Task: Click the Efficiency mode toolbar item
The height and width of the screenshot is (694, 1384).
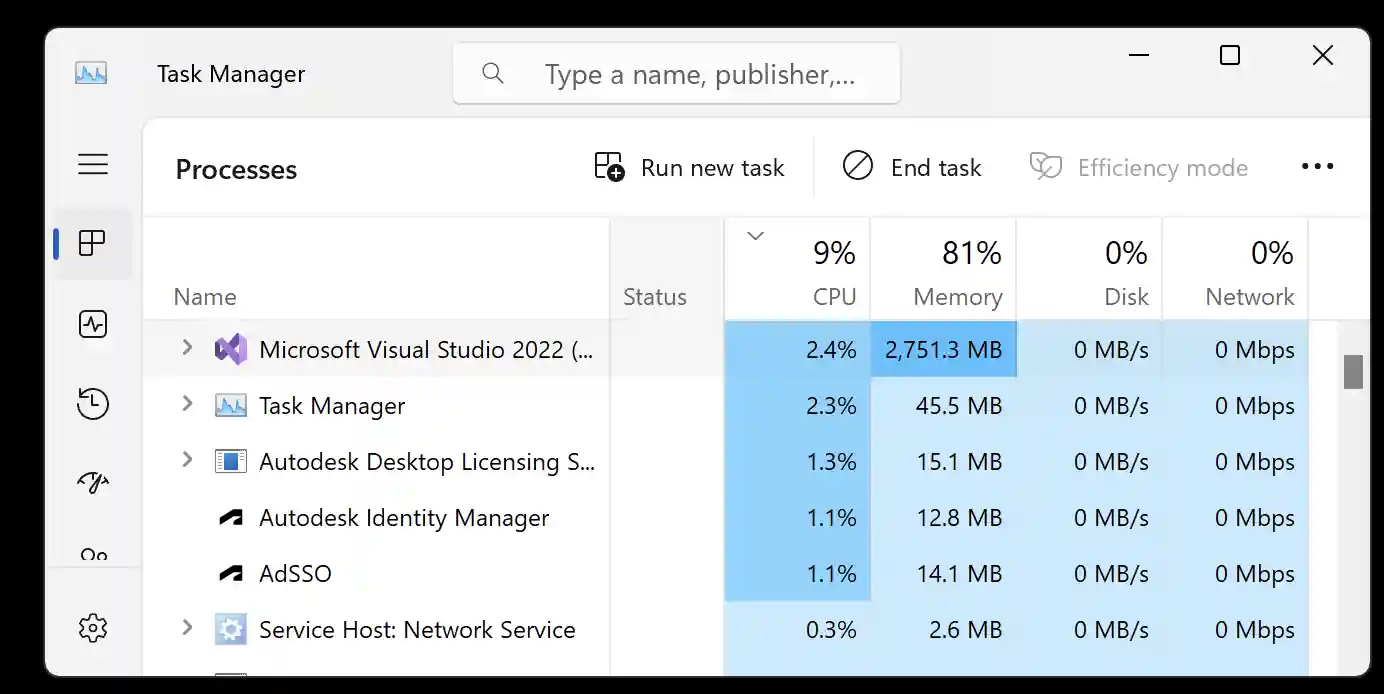Action: point(1138,167)
